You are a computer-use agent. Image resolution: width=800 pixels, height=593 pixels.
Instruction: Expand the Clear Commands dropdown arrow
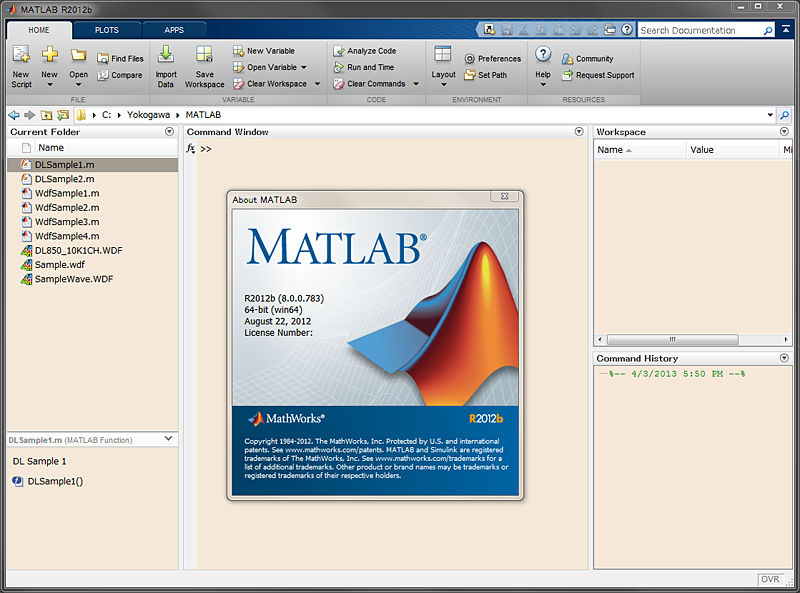coord(416,84)
